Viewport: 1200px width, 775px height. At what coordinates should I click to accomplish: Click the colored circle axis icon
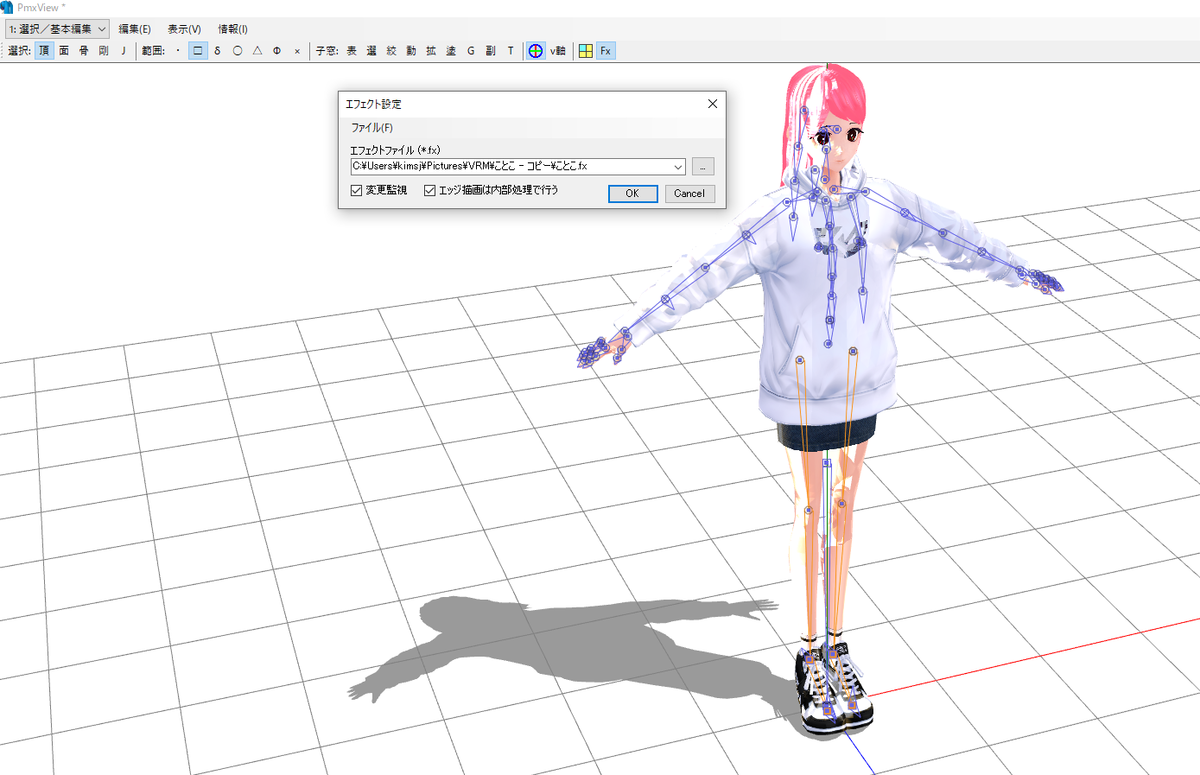[x=536, y=50]
